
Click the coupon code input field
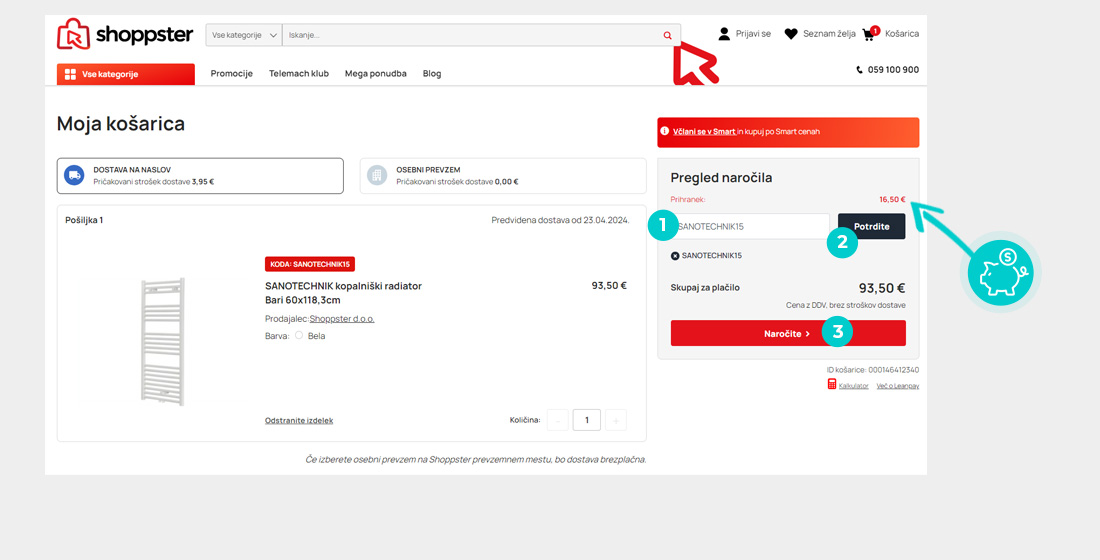750,227
